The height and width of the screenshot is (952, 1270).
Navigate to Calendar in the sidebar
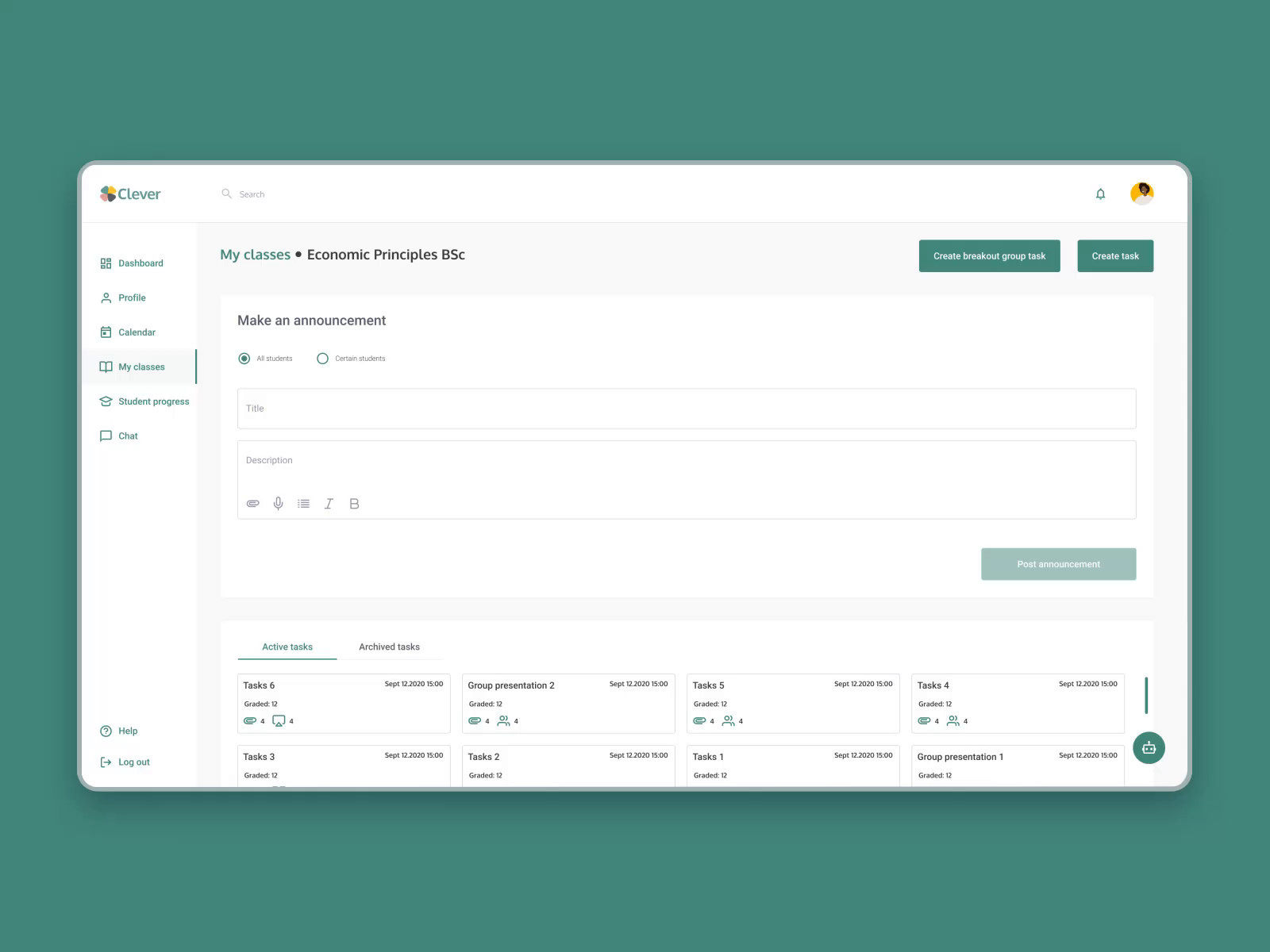137,332
